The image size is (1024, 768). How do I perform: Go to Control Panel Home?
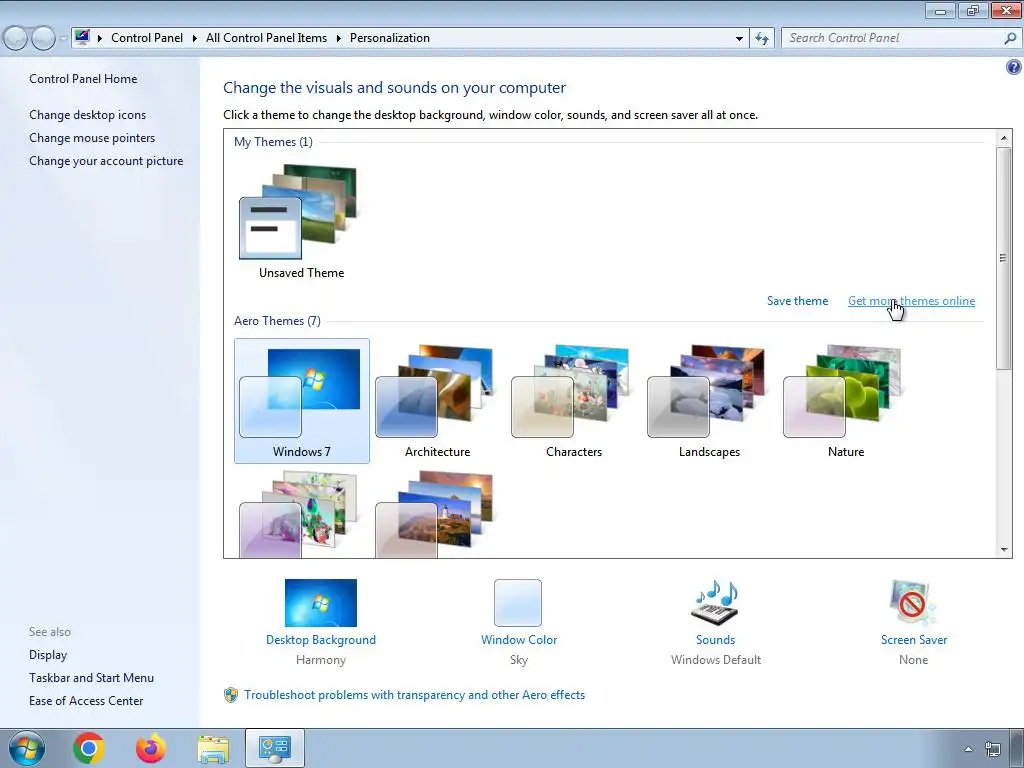click(83, 79)
